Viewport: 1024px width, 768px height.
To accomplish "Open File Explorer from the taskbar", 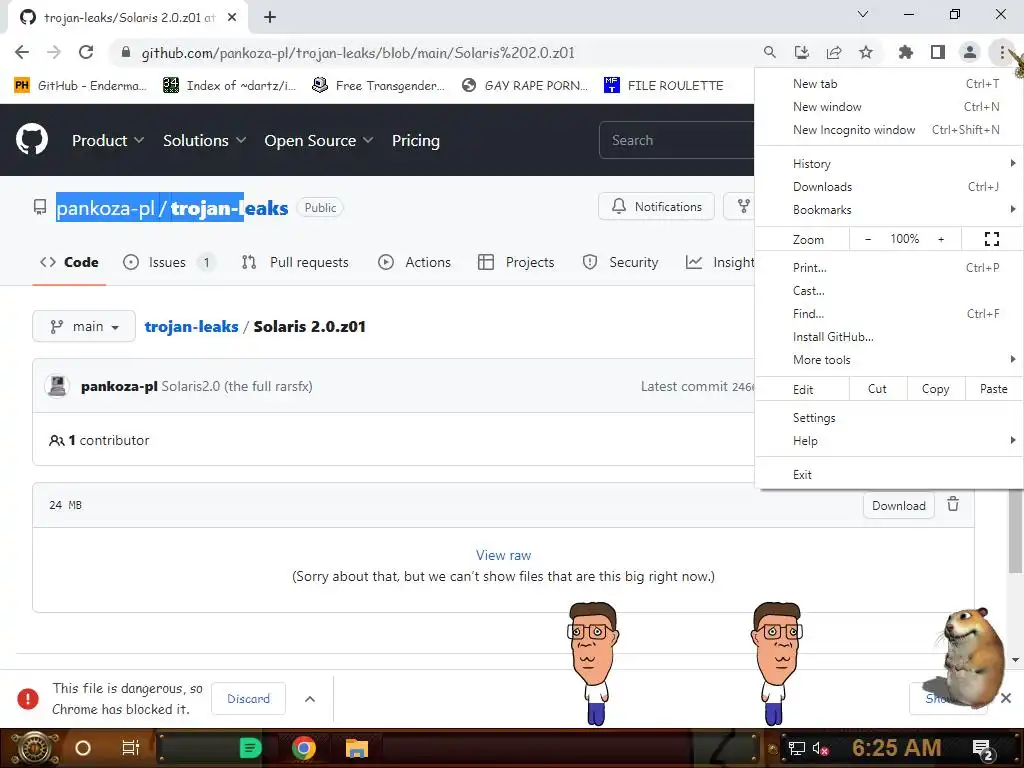I will pos(357,748).
